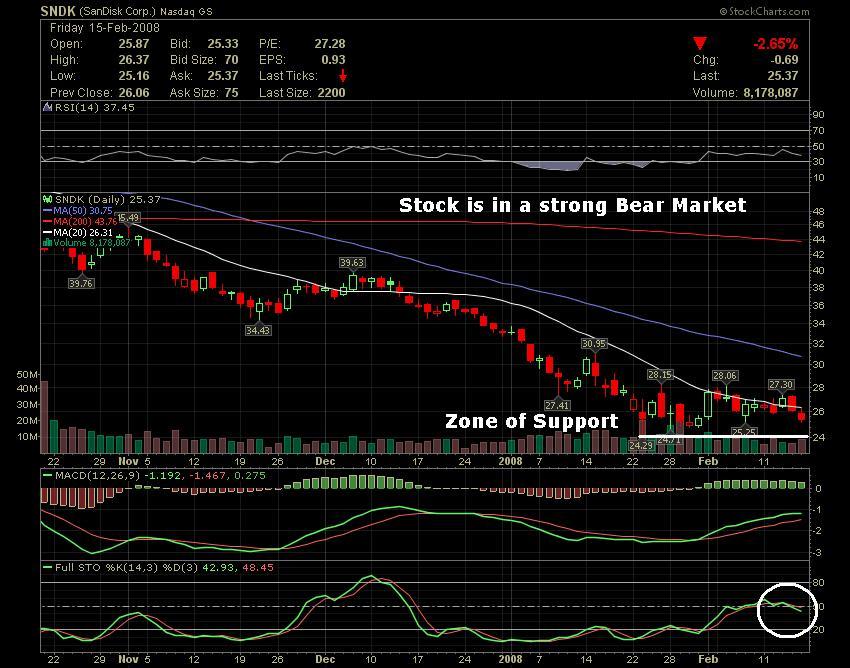Click the P/E value 27.28
850x668 pixels.
click(x=330, y=44)
